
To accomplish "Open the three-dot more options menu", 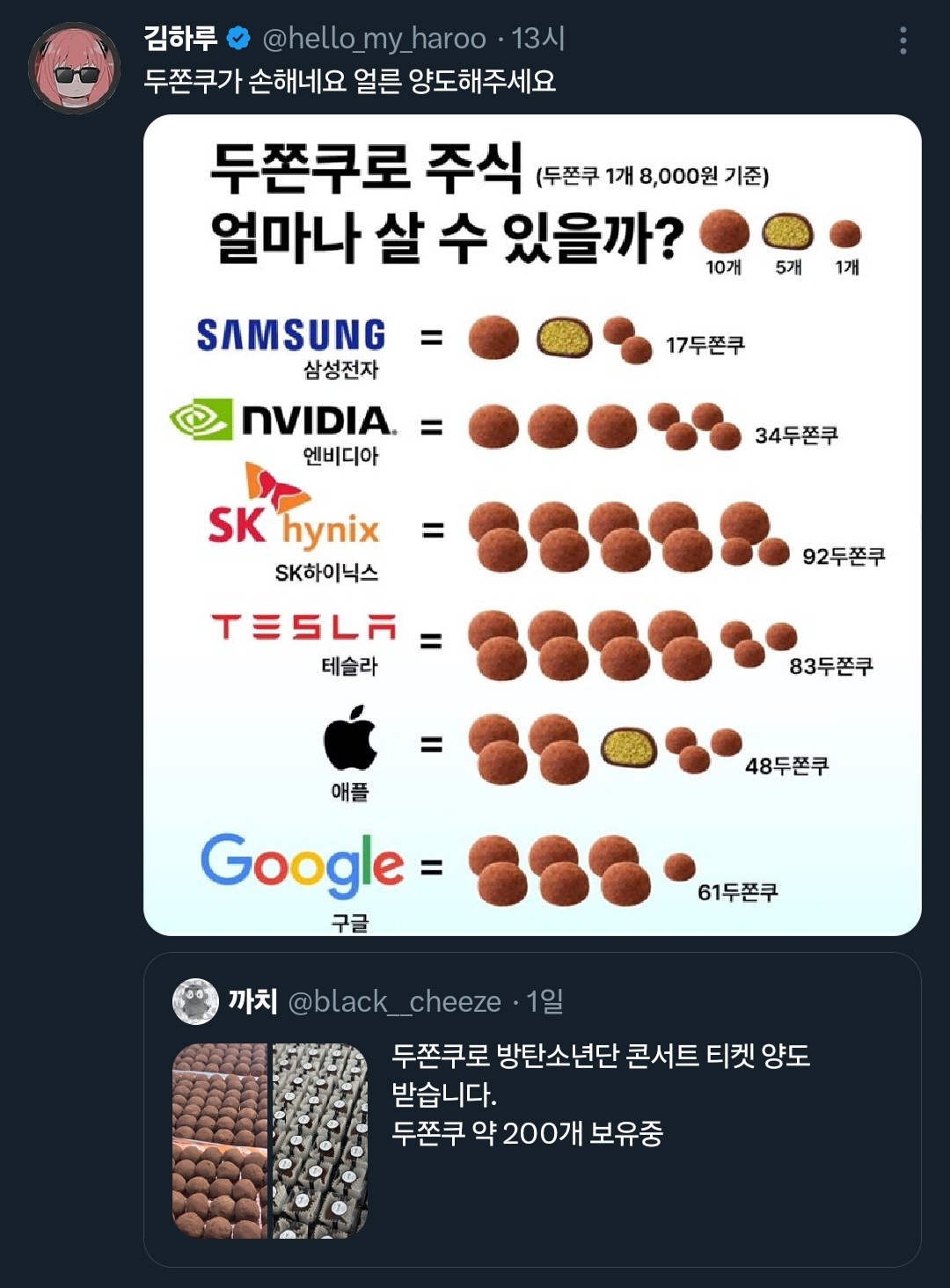I will (902, 40).
